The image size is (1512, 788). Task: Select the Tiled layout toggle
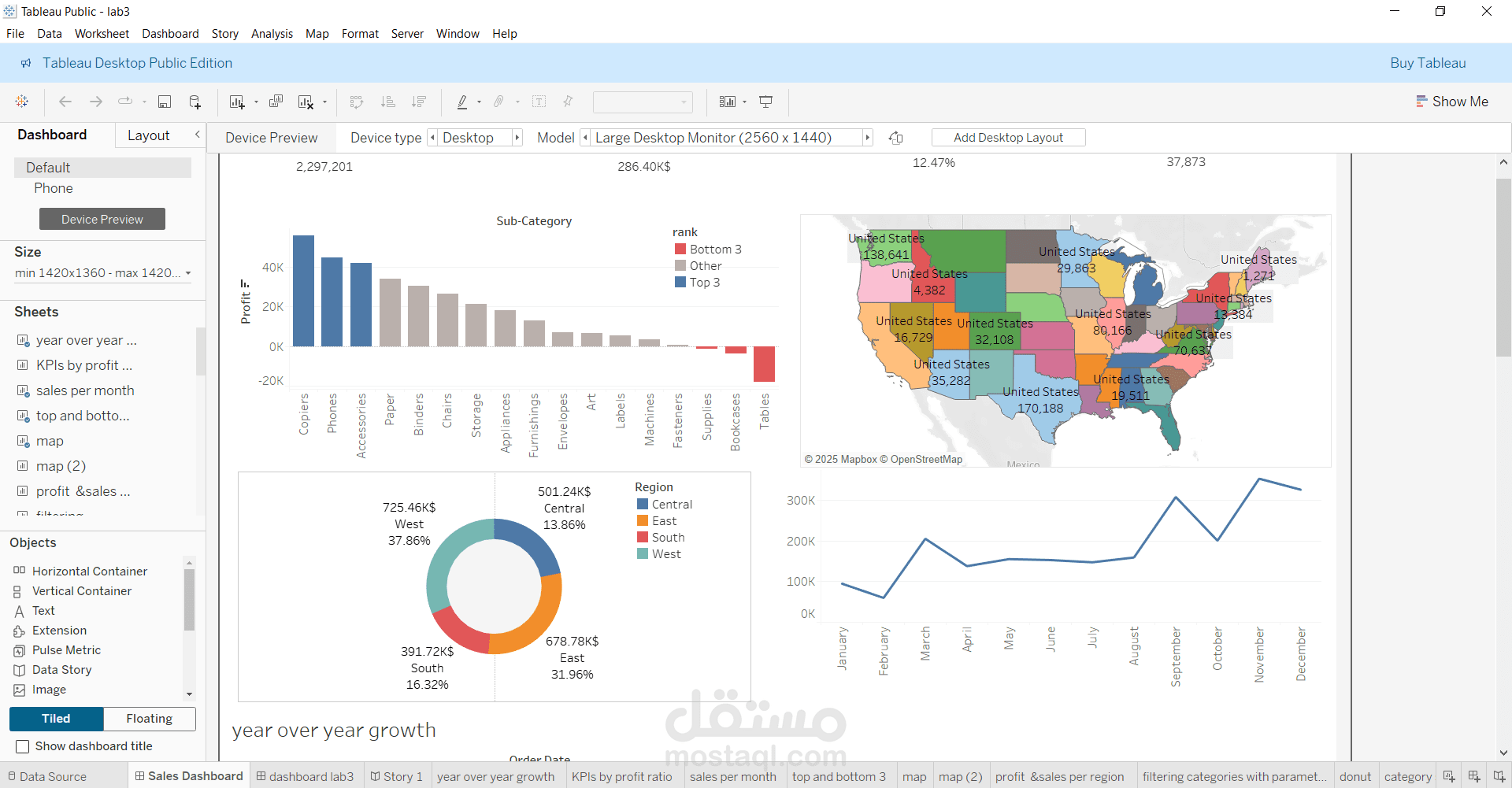click(x=56, y=719)
